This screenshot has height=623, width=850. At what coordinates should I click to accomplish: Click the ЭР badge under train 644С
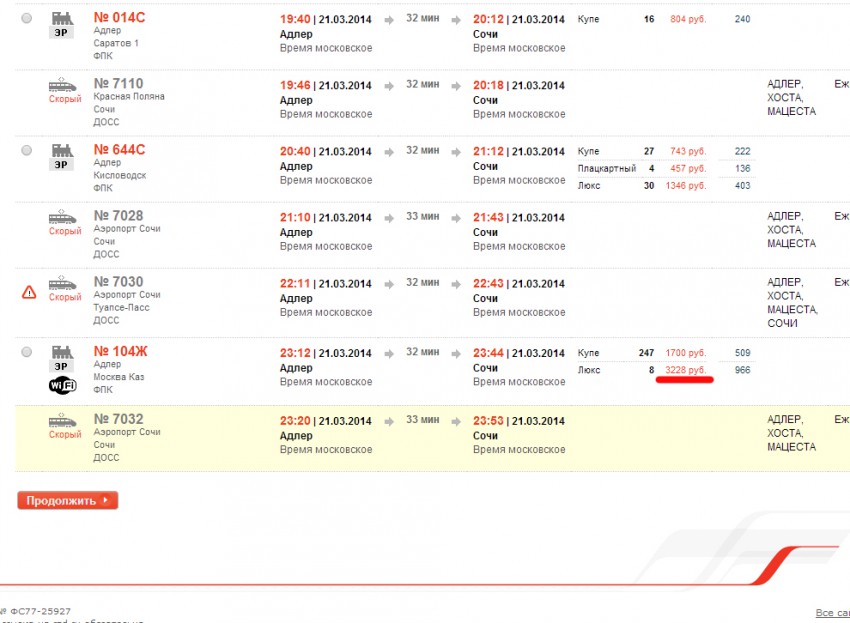tap(62, 164)
